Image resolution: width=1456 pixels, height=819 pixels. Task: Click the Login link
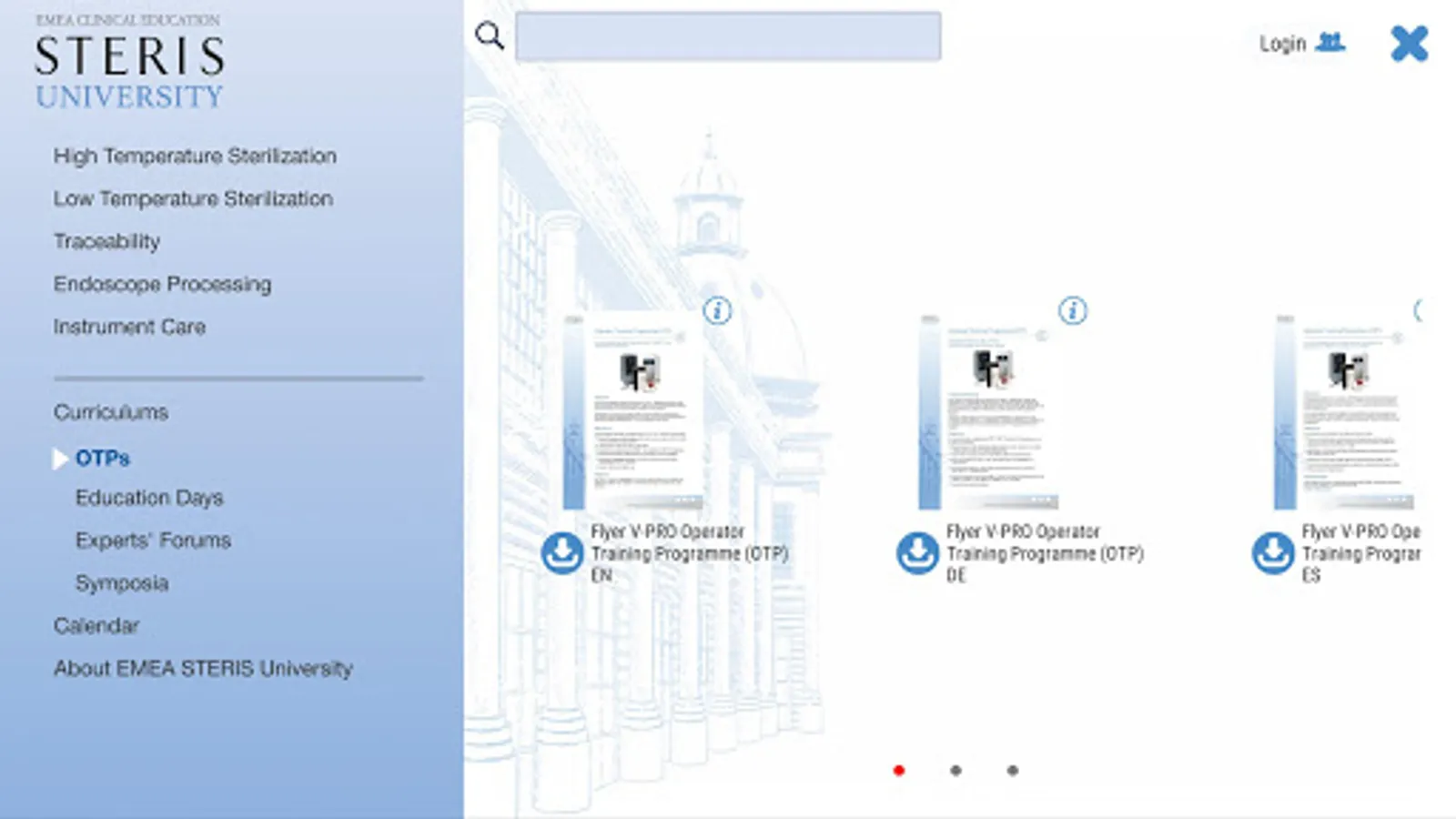[1282, 44]
